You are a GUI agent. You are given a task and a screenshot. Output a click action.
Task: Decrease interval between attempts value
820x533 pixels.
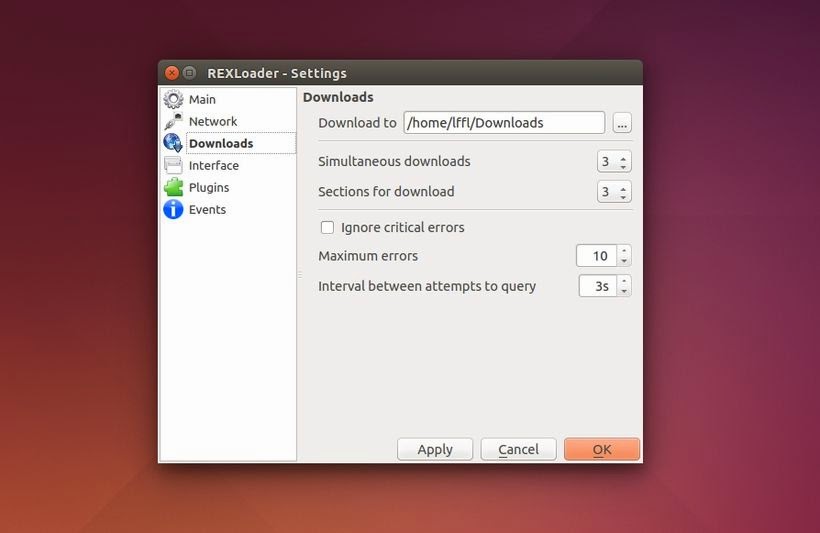(x=624, y=290)
